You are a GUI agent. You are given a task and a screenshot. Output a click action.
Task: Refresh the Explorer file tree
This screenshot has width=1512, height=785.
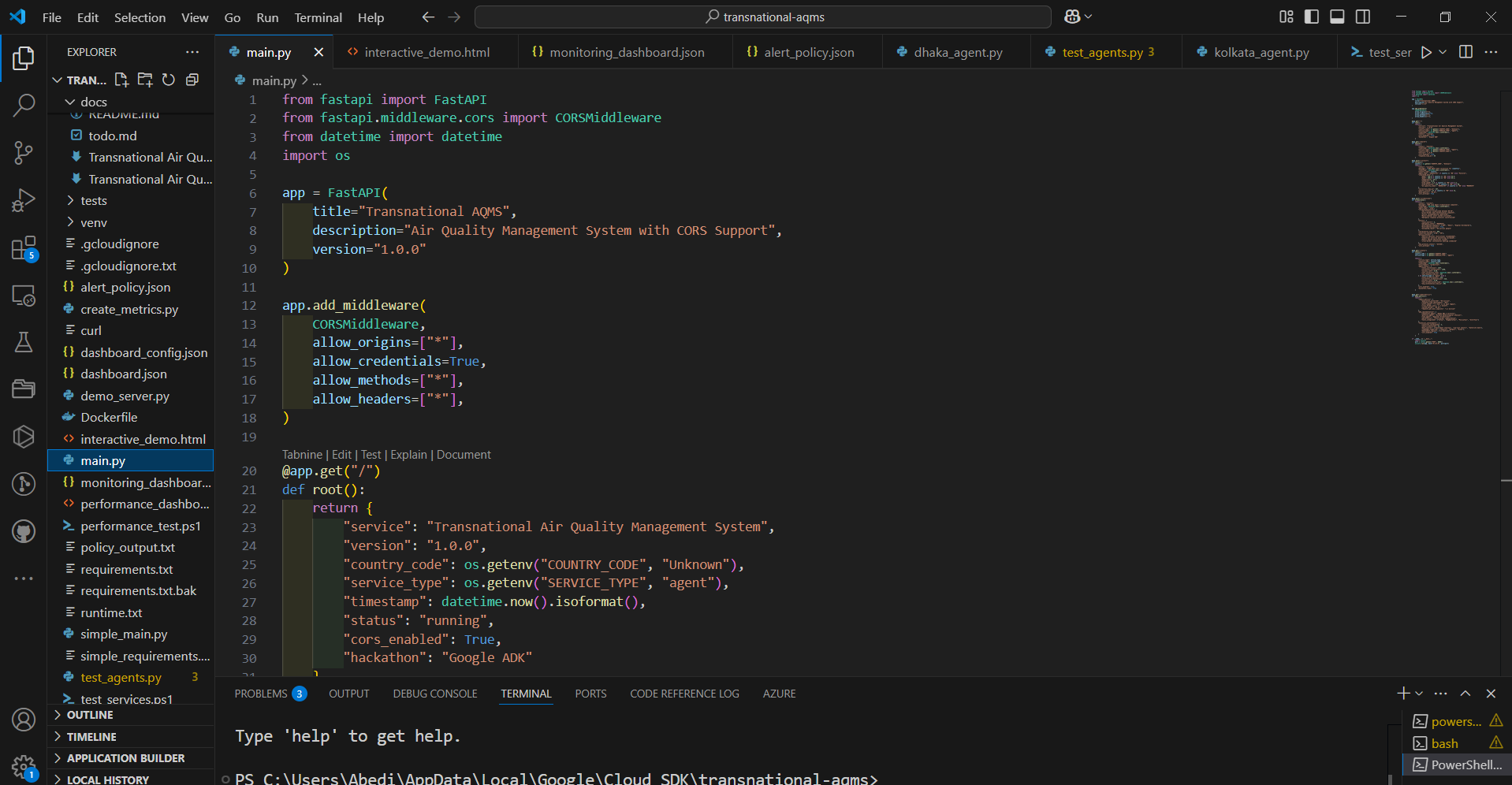point(169,80)
